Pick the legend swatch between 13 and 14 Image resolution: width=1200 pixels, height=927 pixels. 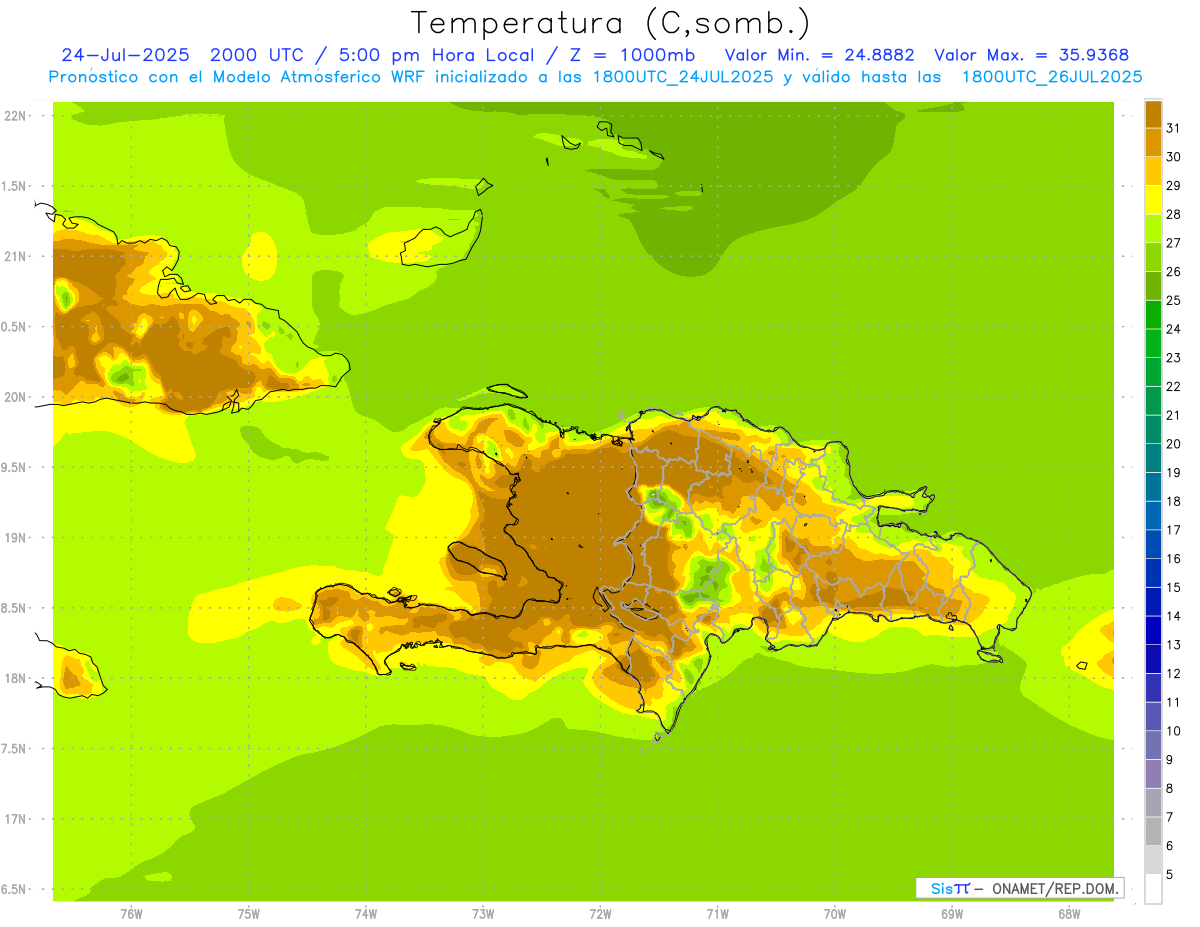coord(1153,630)
